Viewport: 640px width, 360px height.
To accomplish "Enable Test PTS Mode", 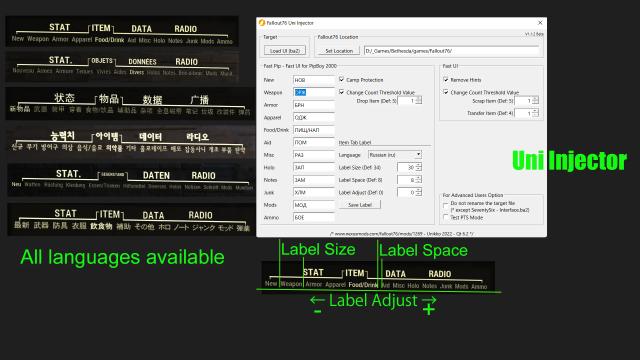I will tap(446, 218).
